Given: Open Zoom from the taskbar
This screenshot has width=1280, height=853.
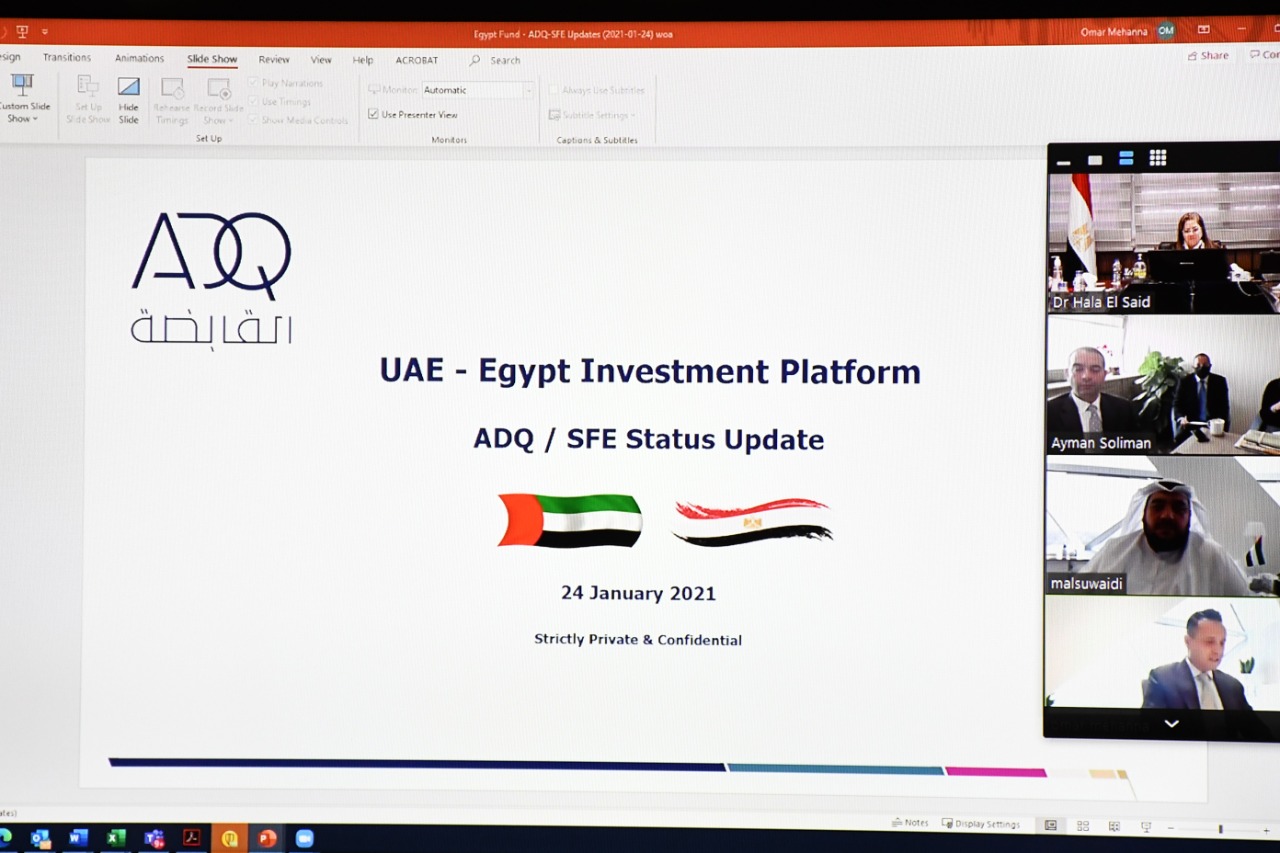Looking at the screenshot, I should pos(304,838).
